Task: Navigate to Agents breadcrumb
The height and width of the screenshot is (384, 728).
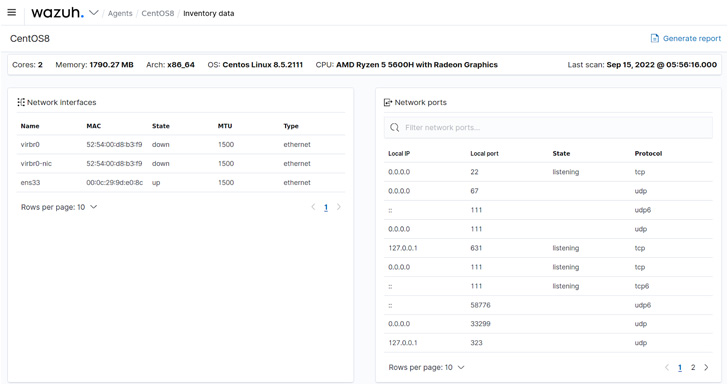Action: pos(120,13)
